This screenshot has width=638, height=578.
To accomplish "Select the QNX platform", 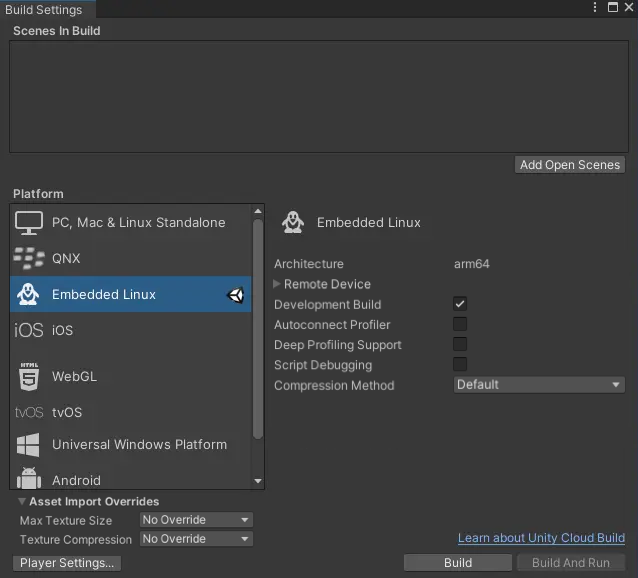I will [131, 258].
